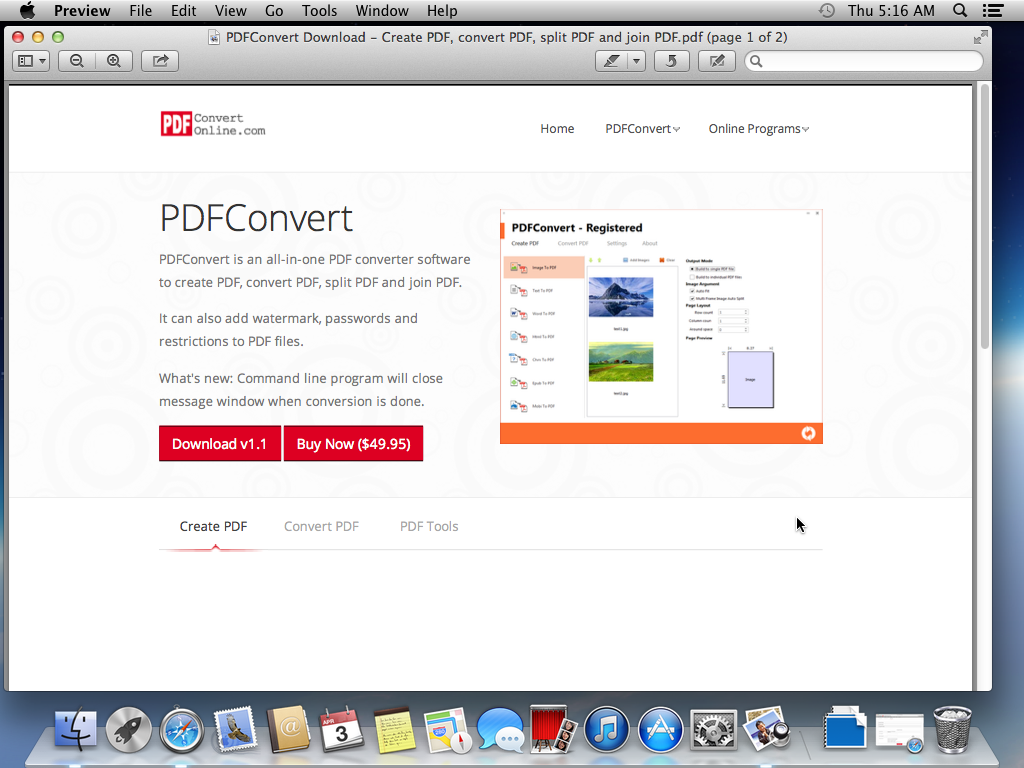Viewport: 1024px width, 768px height.
Task: Click the Download v1.1 button
Action: 220,443
